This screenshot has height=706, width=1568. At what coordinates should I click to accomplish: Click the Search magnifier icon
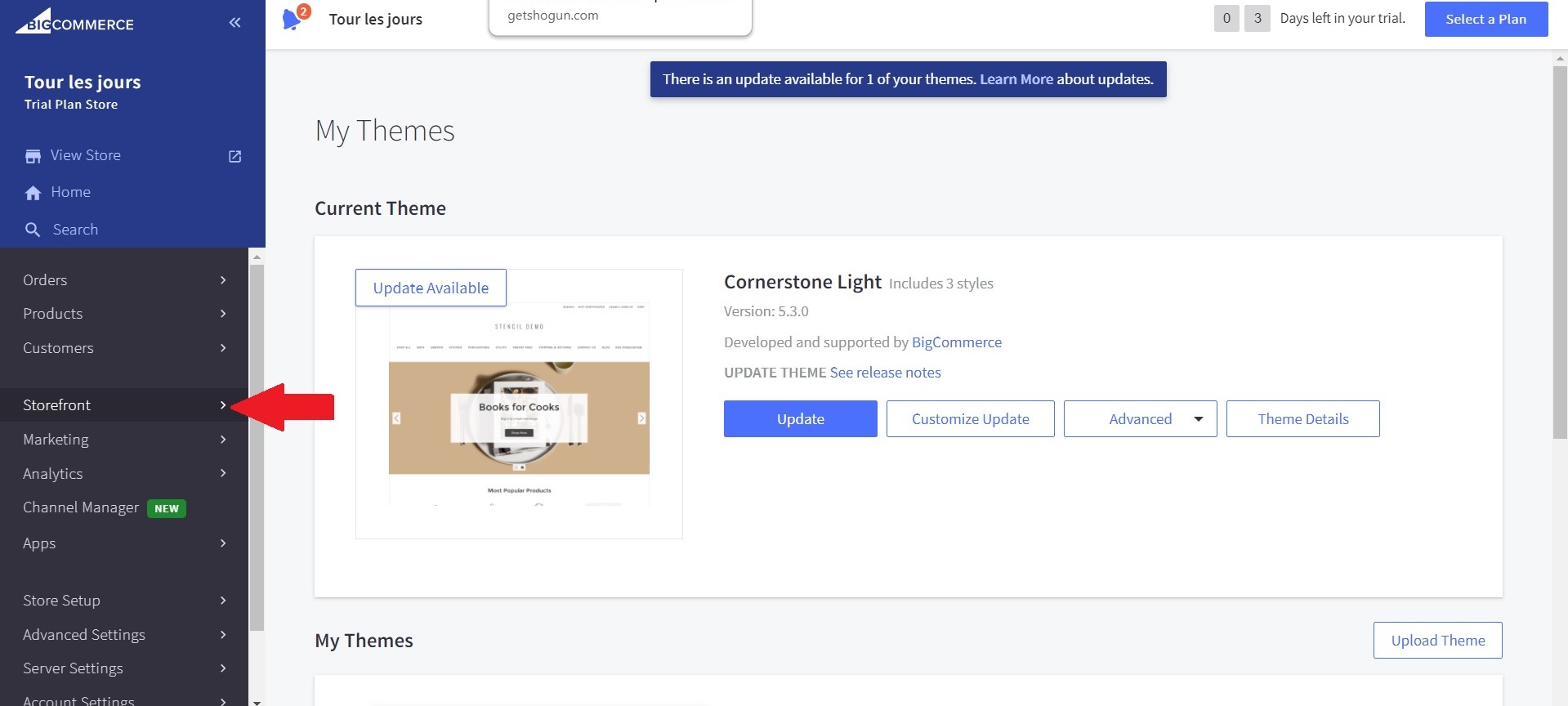33,230
